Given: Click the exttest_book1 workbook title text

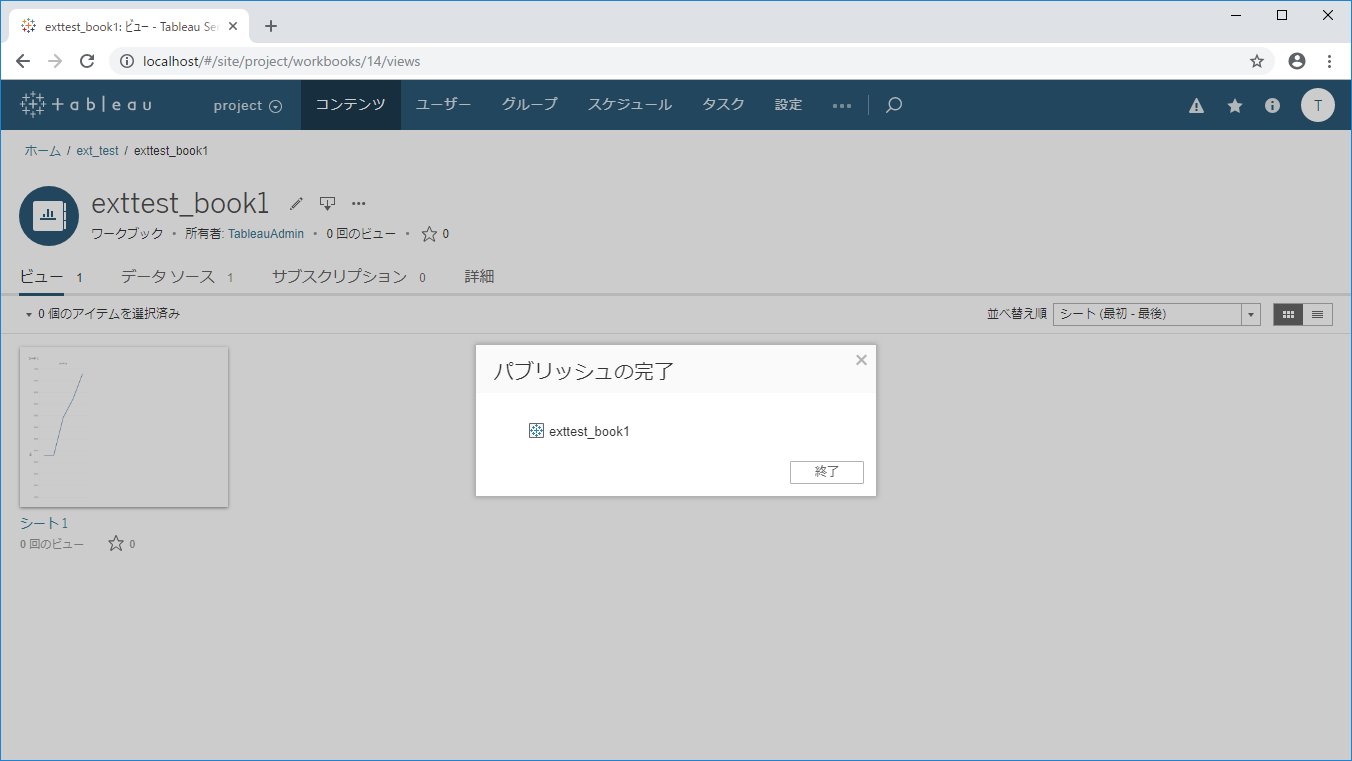Looking at the screenshot, I should 181,204.
